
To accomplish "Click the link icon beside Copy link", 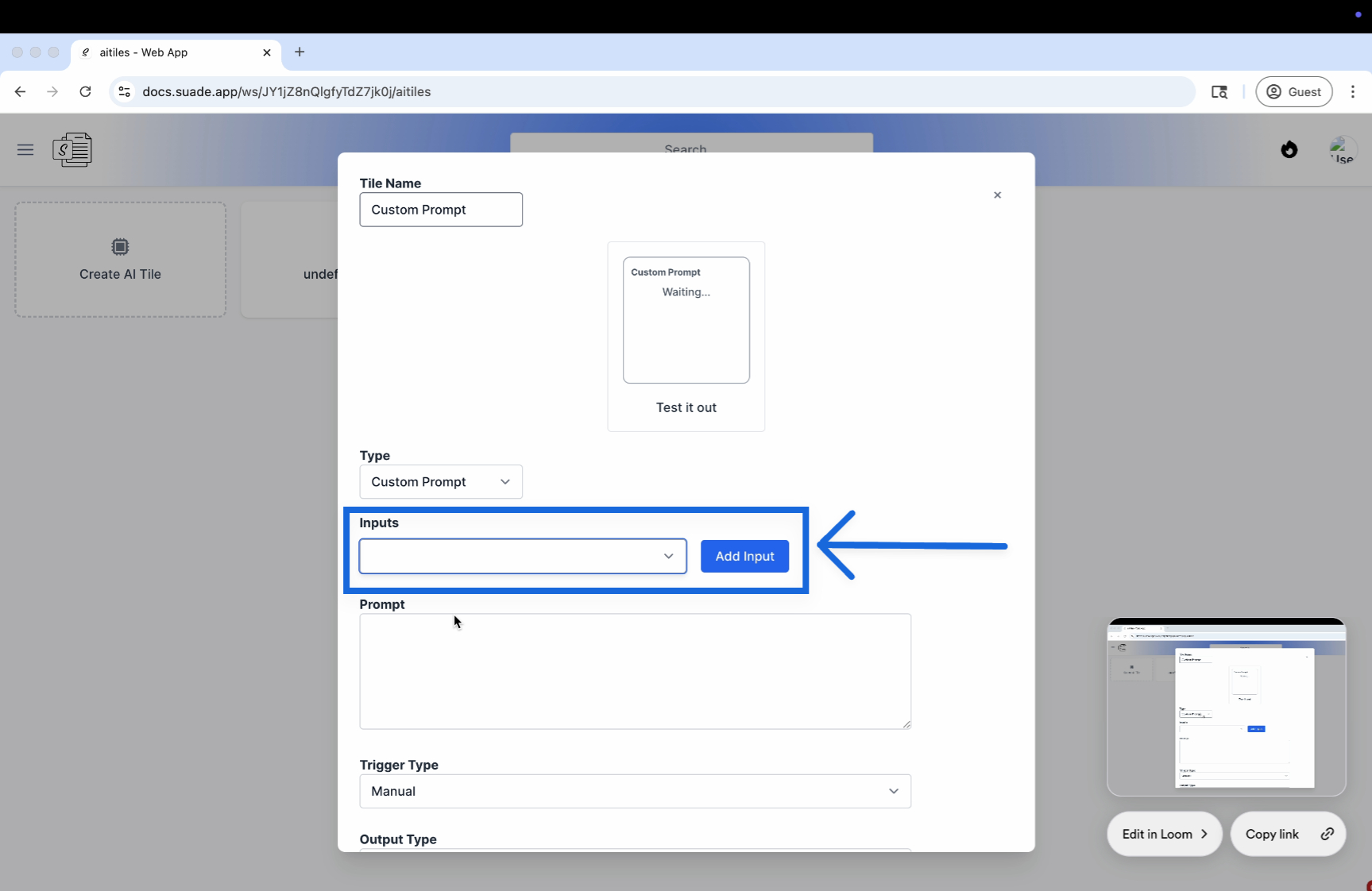I will coord(1327,834).
